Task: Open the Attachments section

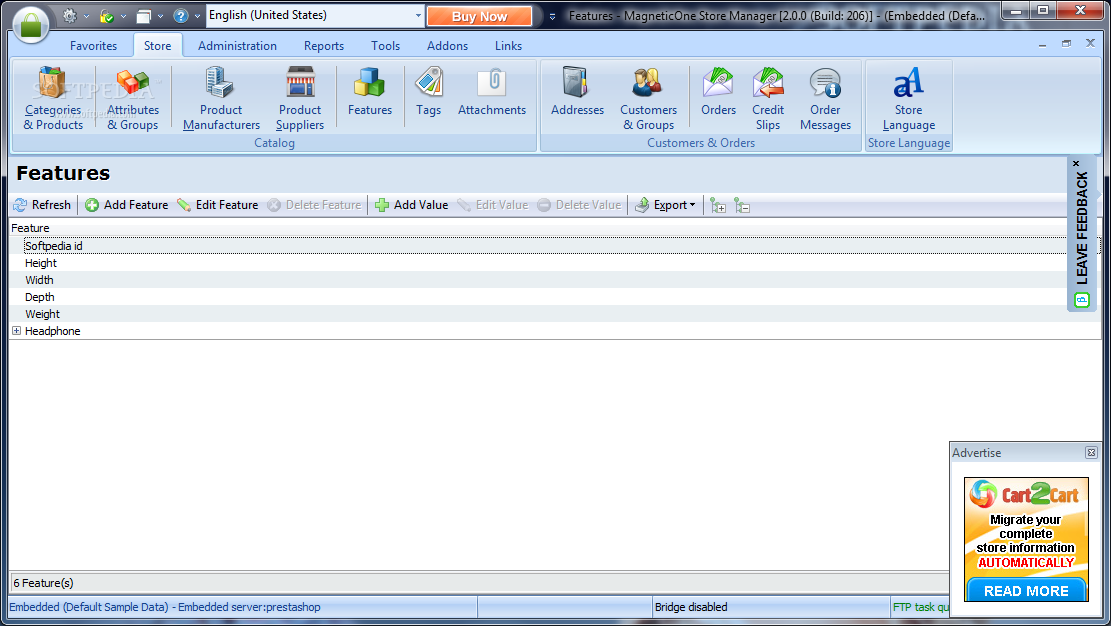Action: 492,91
